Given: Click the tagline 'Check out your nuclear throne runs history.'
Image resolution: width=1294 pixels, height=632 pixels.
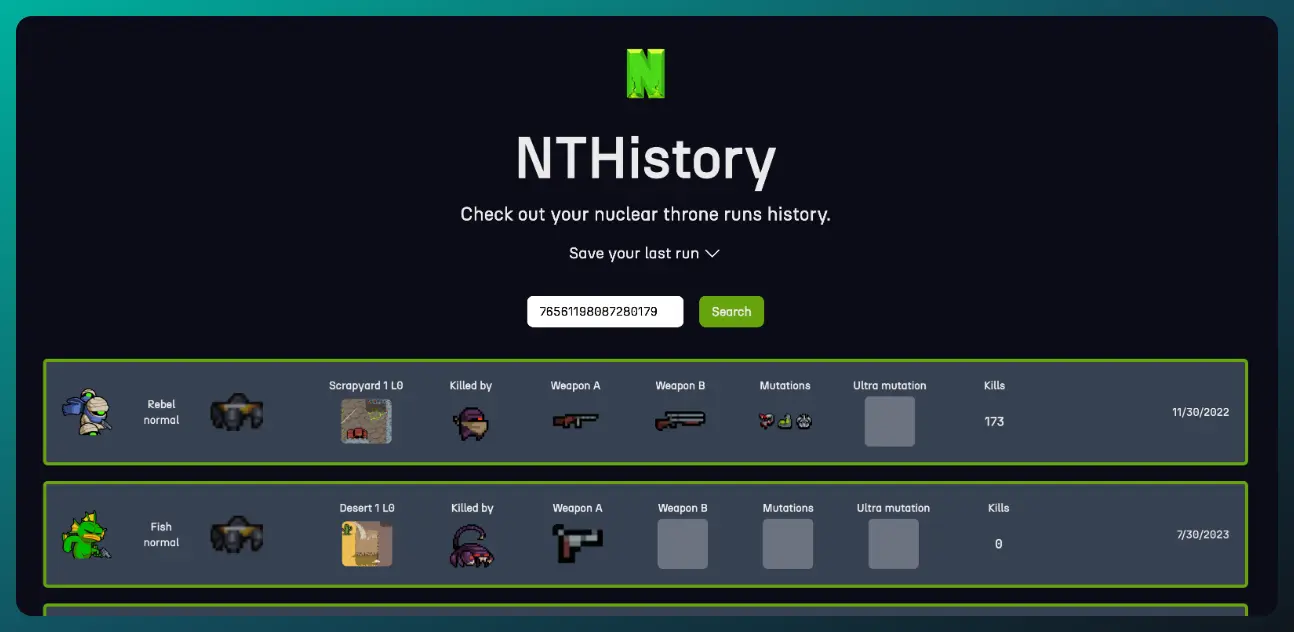Looking at the screenshot, I should pyautogui.click(x=645, y=214).
